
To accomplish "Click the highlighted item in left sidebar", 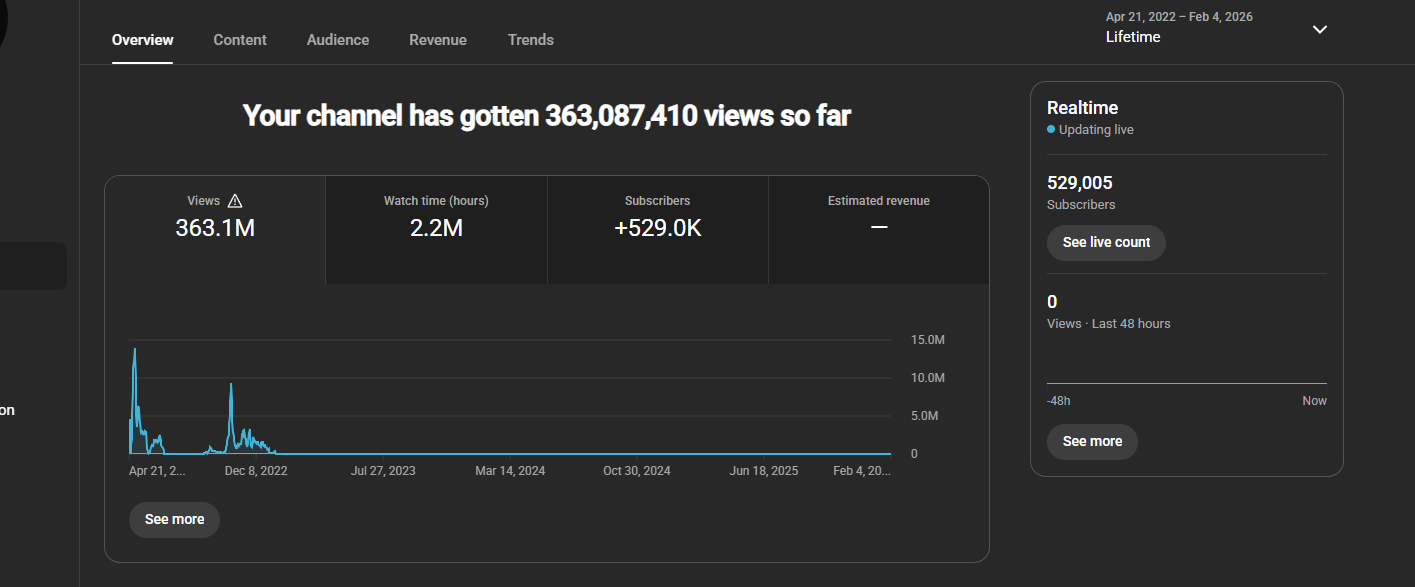I will click(x=33, y=266).
